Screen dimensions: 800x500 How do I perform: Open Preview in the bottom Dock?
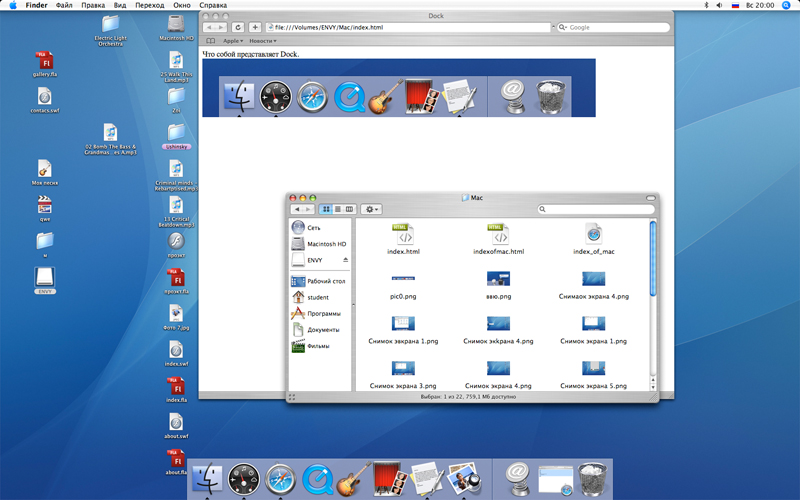point(463,478)
